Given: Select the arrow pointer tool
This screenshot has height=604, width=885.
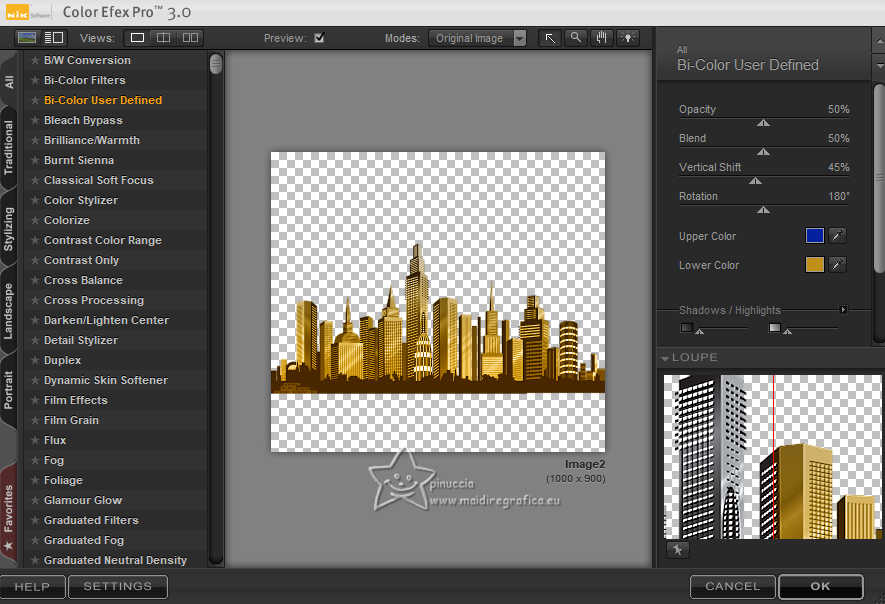Looking at the screenshot, I should [550, 38].
